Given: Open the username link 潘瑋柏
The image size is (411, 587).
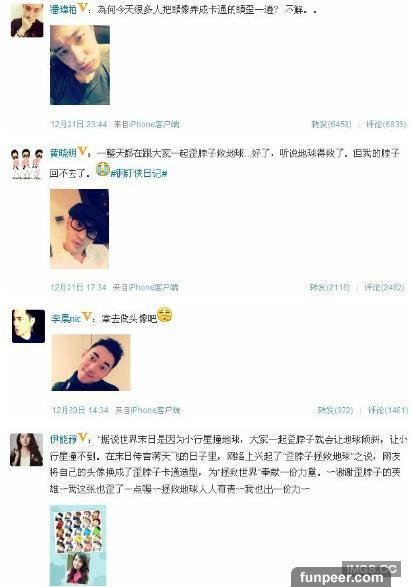Looking at the screenshot, I should click(63, 9).
